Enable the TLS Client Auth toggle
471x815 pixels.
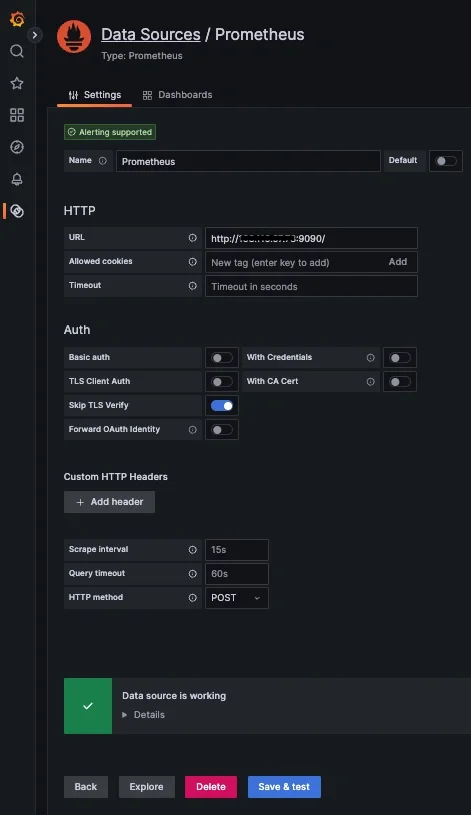[x=222, y=382]
